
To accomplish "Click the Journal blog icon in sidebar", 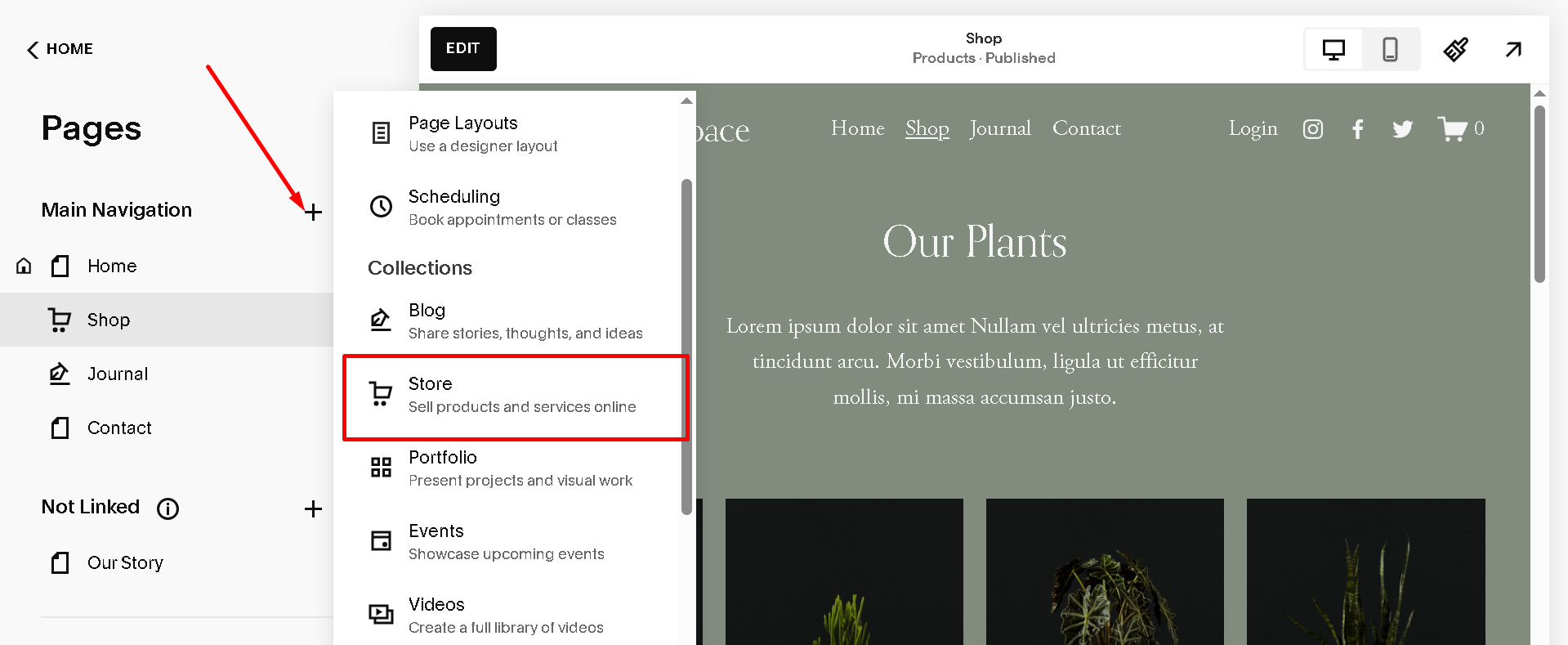I will 59,374.
